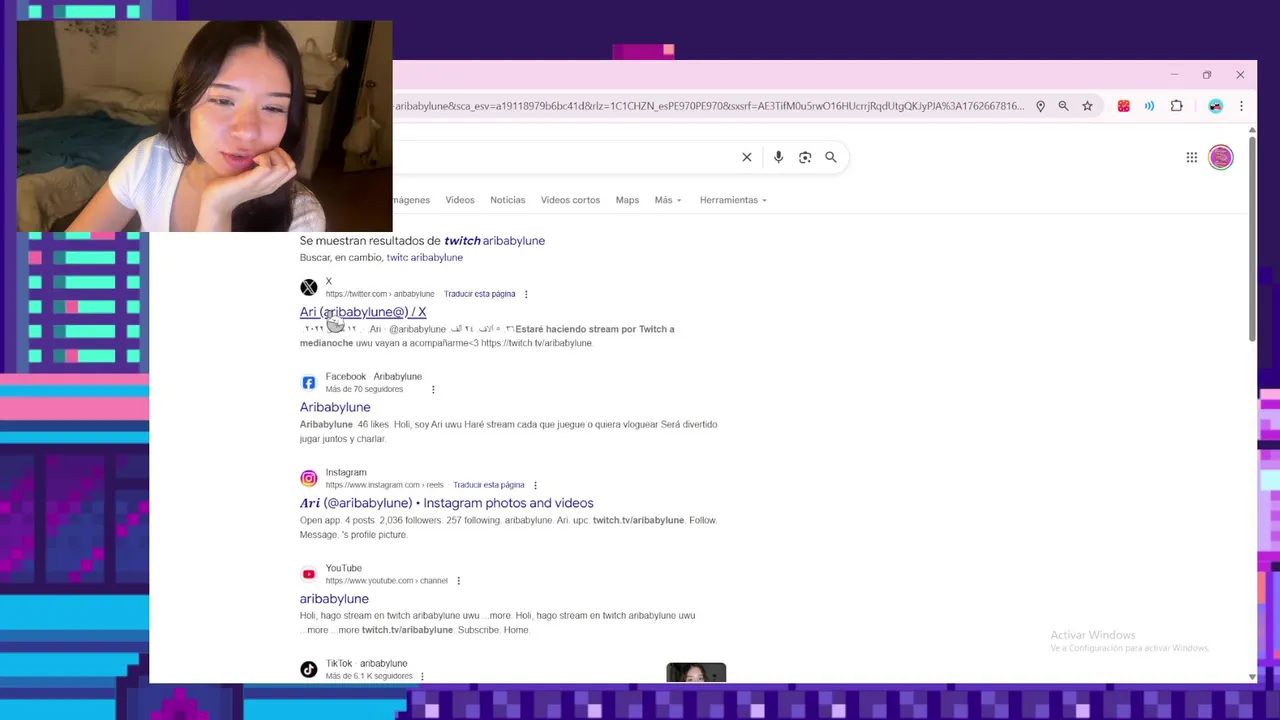Image resolution: width=1280 pixels, height=720 pixels.
Task: Switch to the Videos cortos tab
Action: (x=570, y=200)
